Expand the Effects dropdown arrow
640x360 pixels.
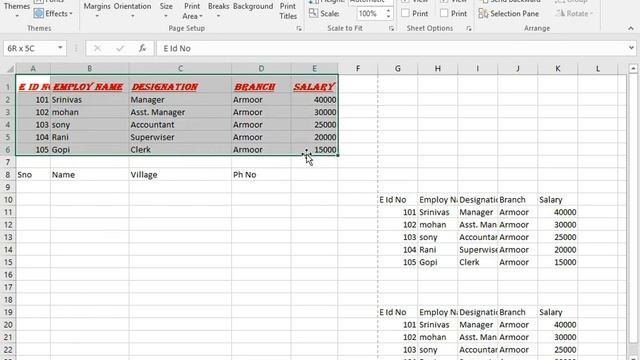(x=71, y=14)
